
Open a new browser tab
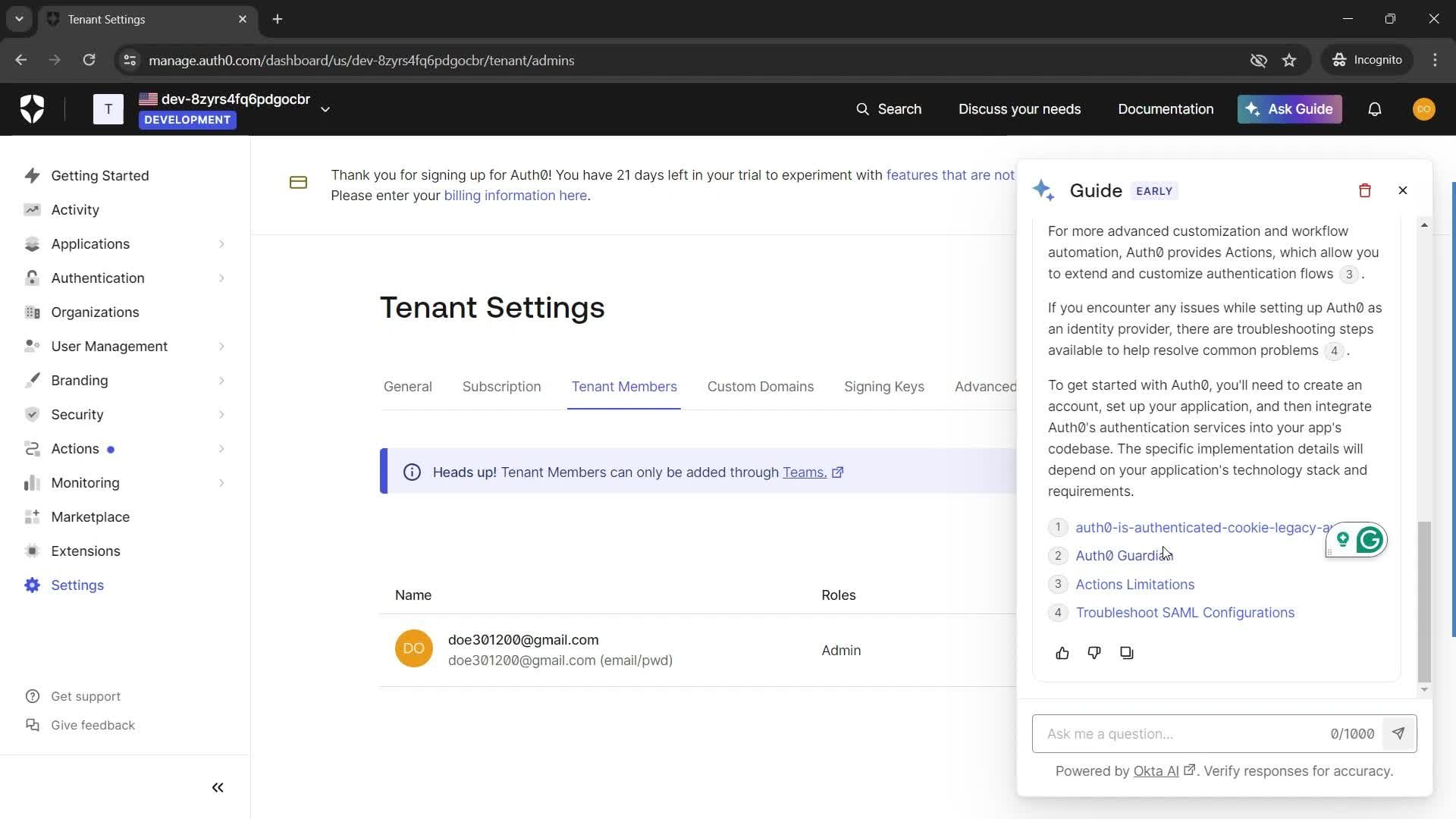point(278,19)
